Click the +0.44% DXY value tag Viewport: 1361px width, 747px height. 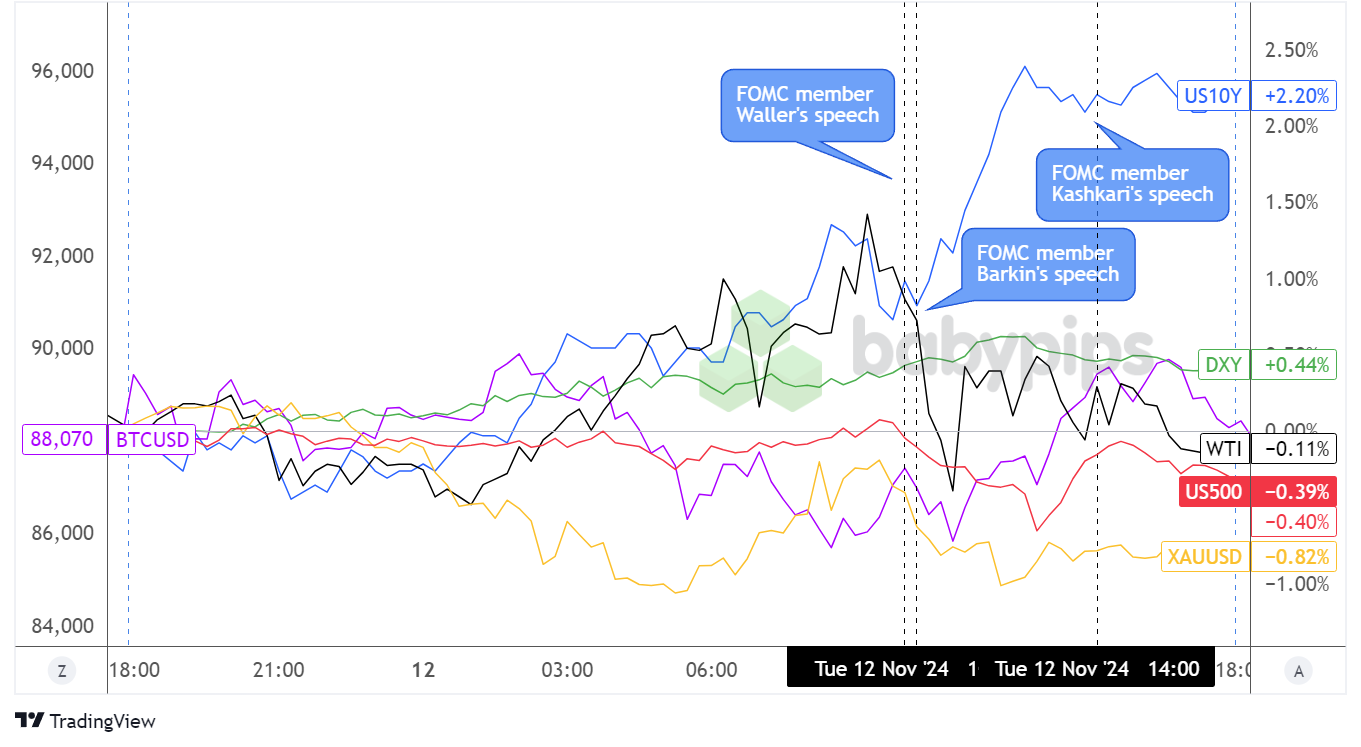[1296, 365]
